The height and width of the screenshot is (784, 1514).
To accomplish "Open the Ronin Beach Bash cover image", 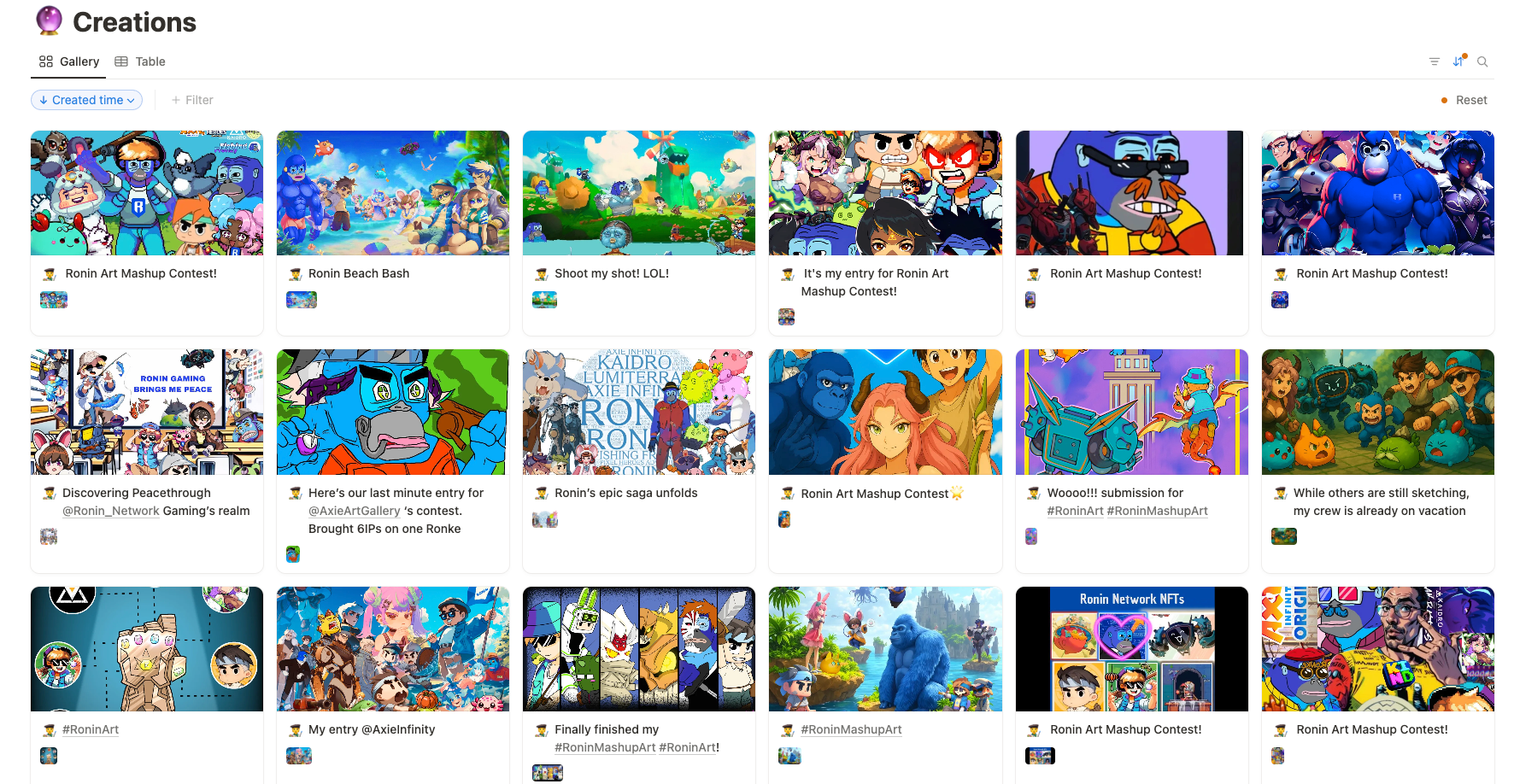I will tap(393, 193).
